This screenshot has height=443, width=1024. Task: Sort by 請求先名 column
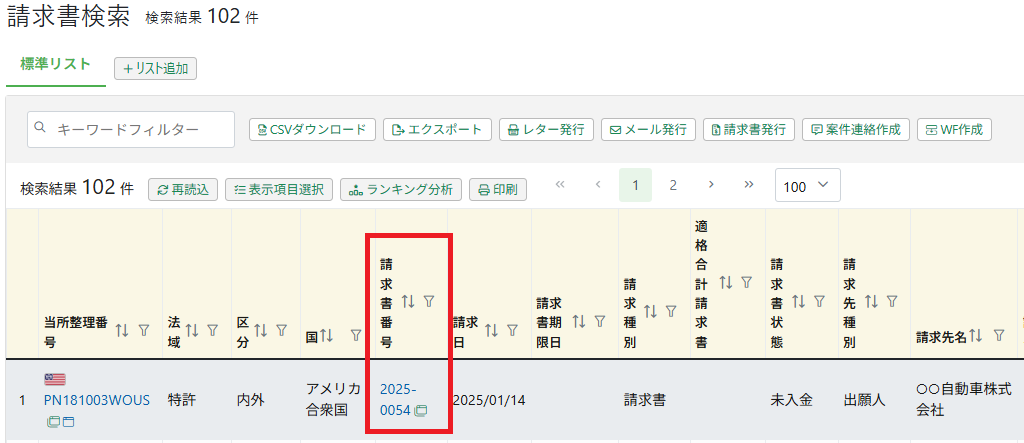[976, 336]
